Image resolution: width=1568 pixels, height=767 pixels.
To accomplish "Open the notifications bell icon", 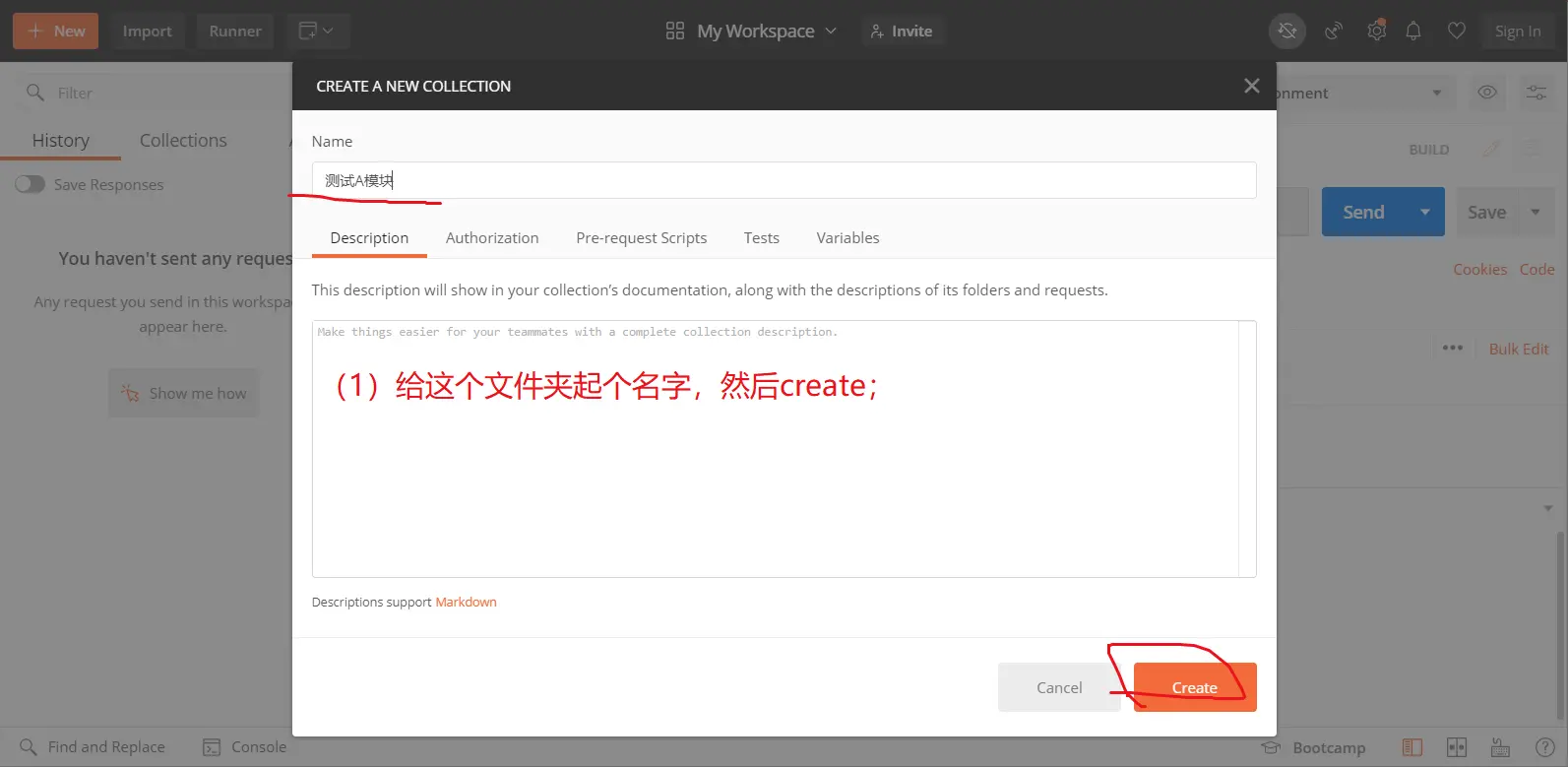I will click(x=1413, y=32).
